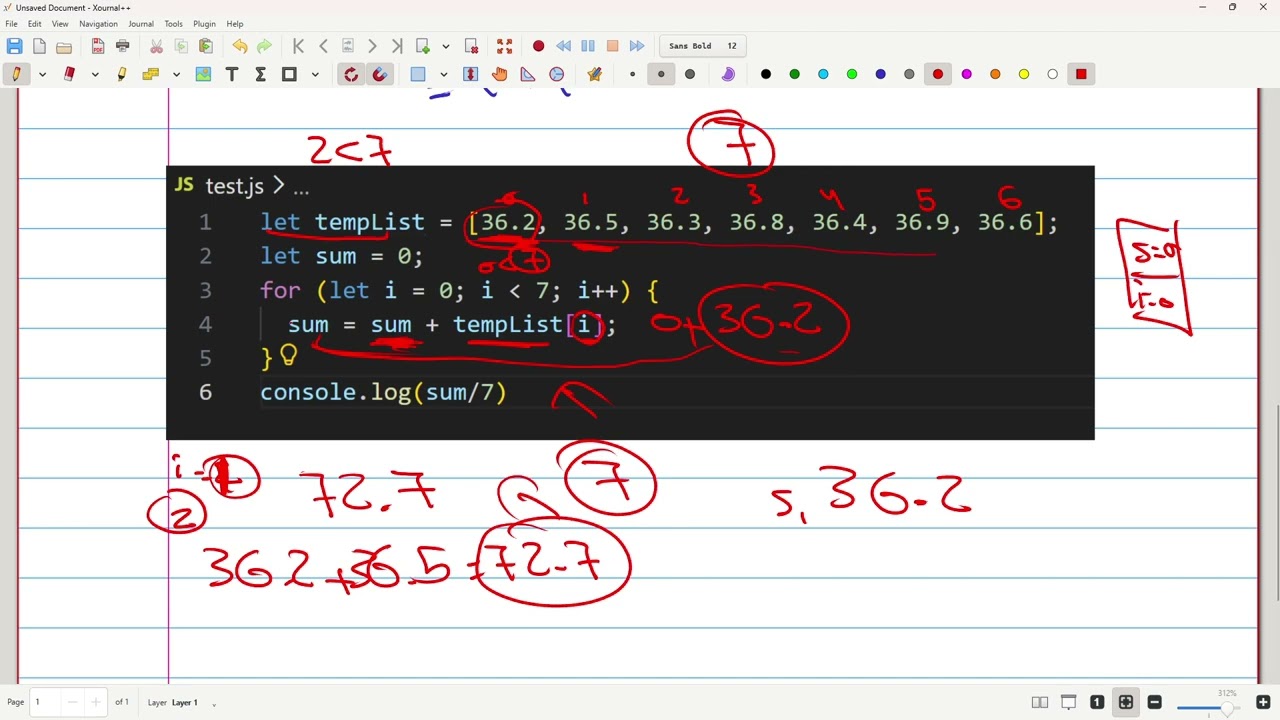The width and height of the screenshot is (1280, 720).
Task: Choose the Draw Rectangle shape tool
Action: (289, 74)
